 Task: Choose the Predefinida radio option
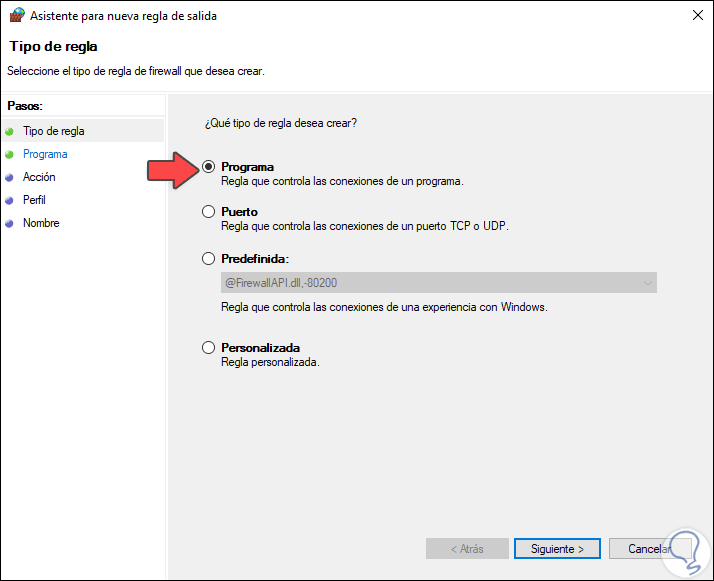click(208, 258)
